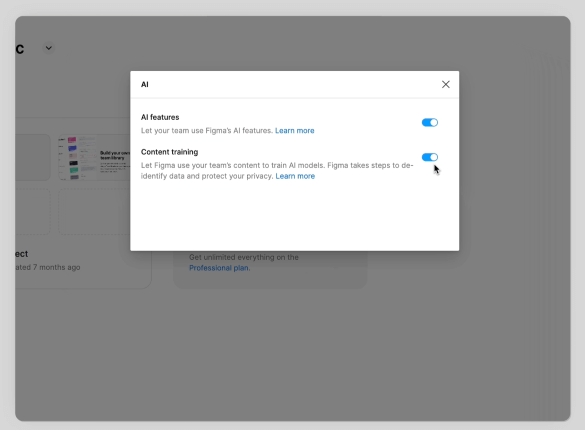
Task: Expand the team name dropdown chevron
Action: point(49,48)
